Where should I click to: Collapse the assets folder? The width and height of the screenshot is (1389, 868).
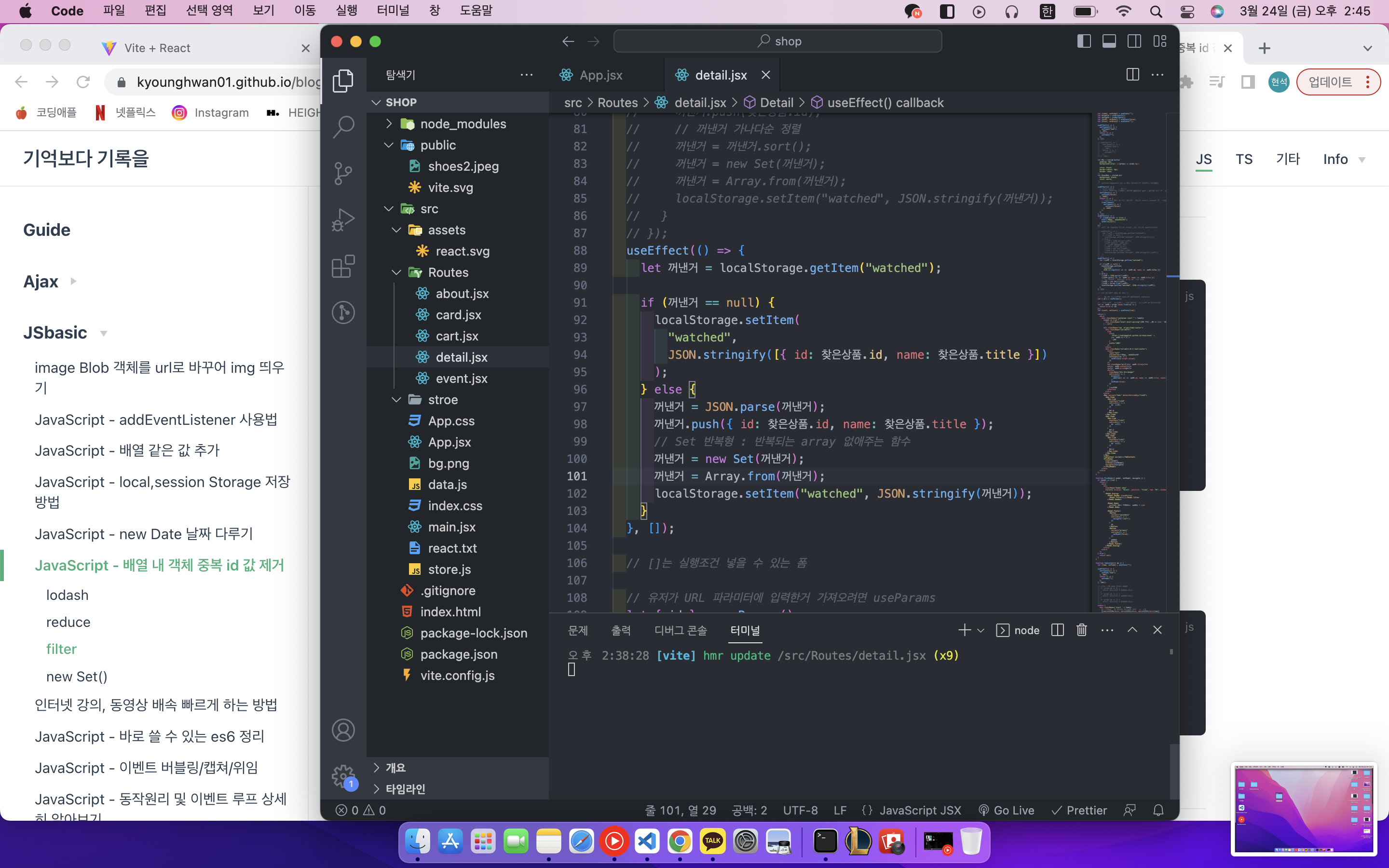[458, 230]
